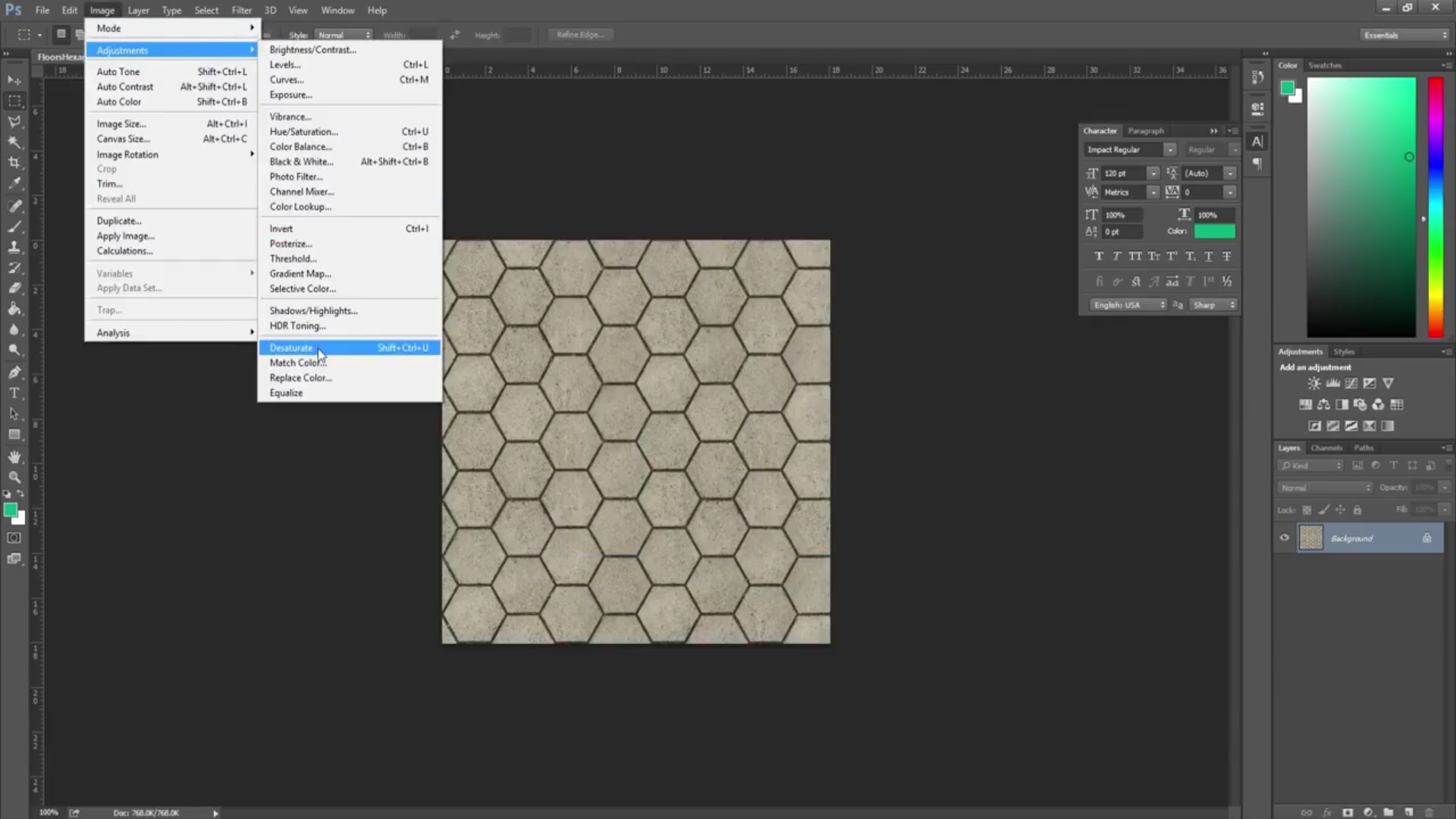Click the Brightness/Contrast adjustment icon
The image size is (1456, 819).
point(1313,384)
